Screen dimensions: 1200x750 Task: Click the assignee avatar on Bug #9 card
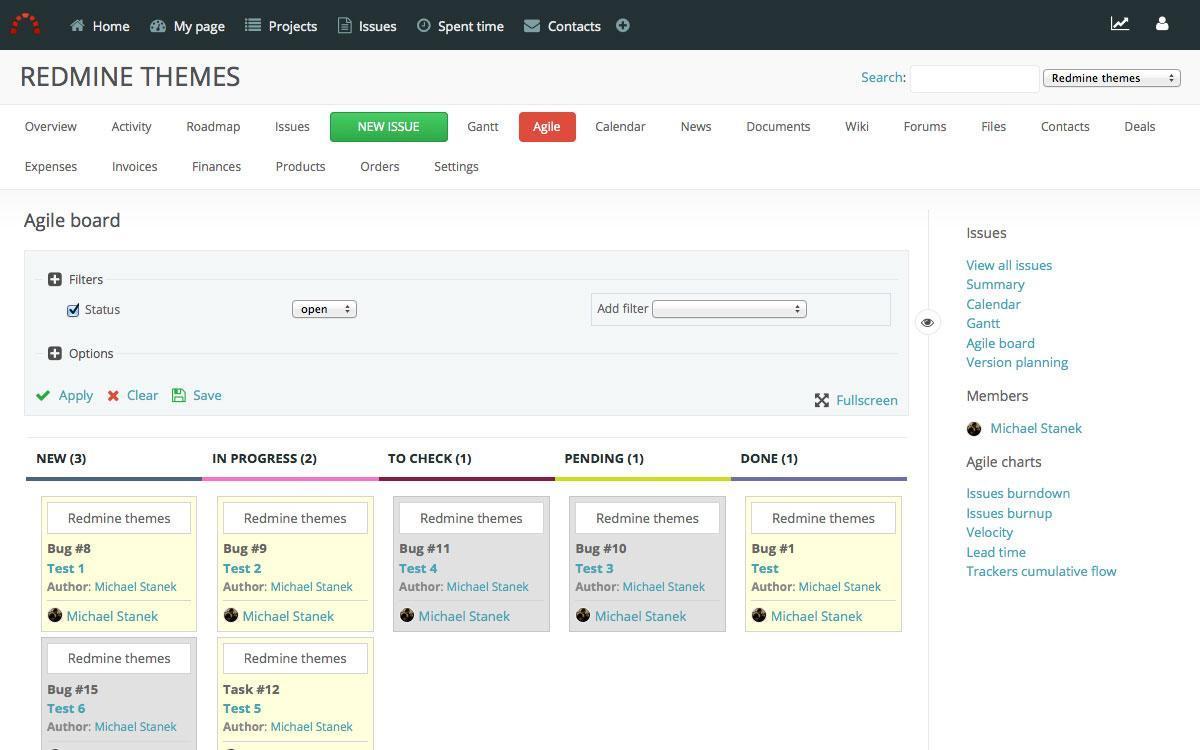pyautogui.click(x=231, y=615)
